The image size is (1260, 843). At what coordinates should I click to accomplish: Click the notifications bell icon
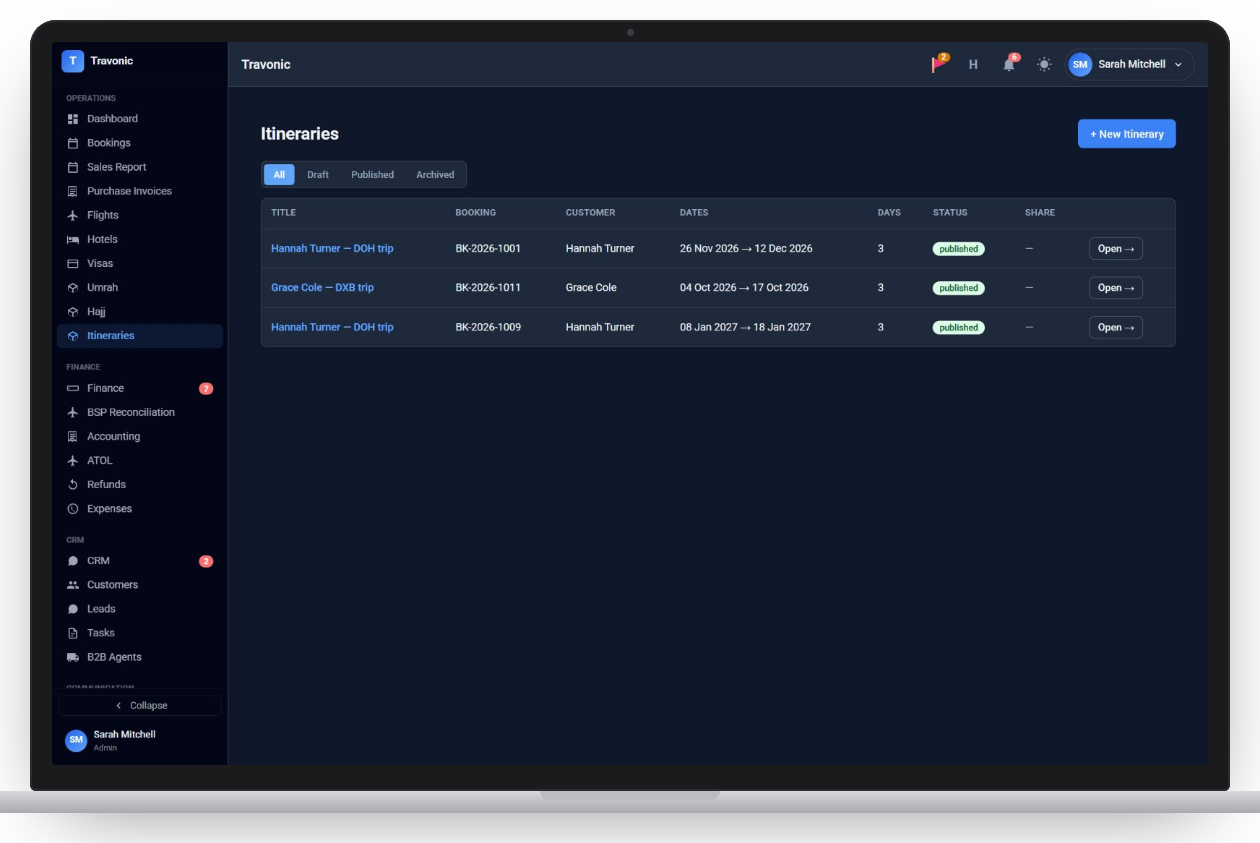pyautogui.click(x=1010, y=64)
